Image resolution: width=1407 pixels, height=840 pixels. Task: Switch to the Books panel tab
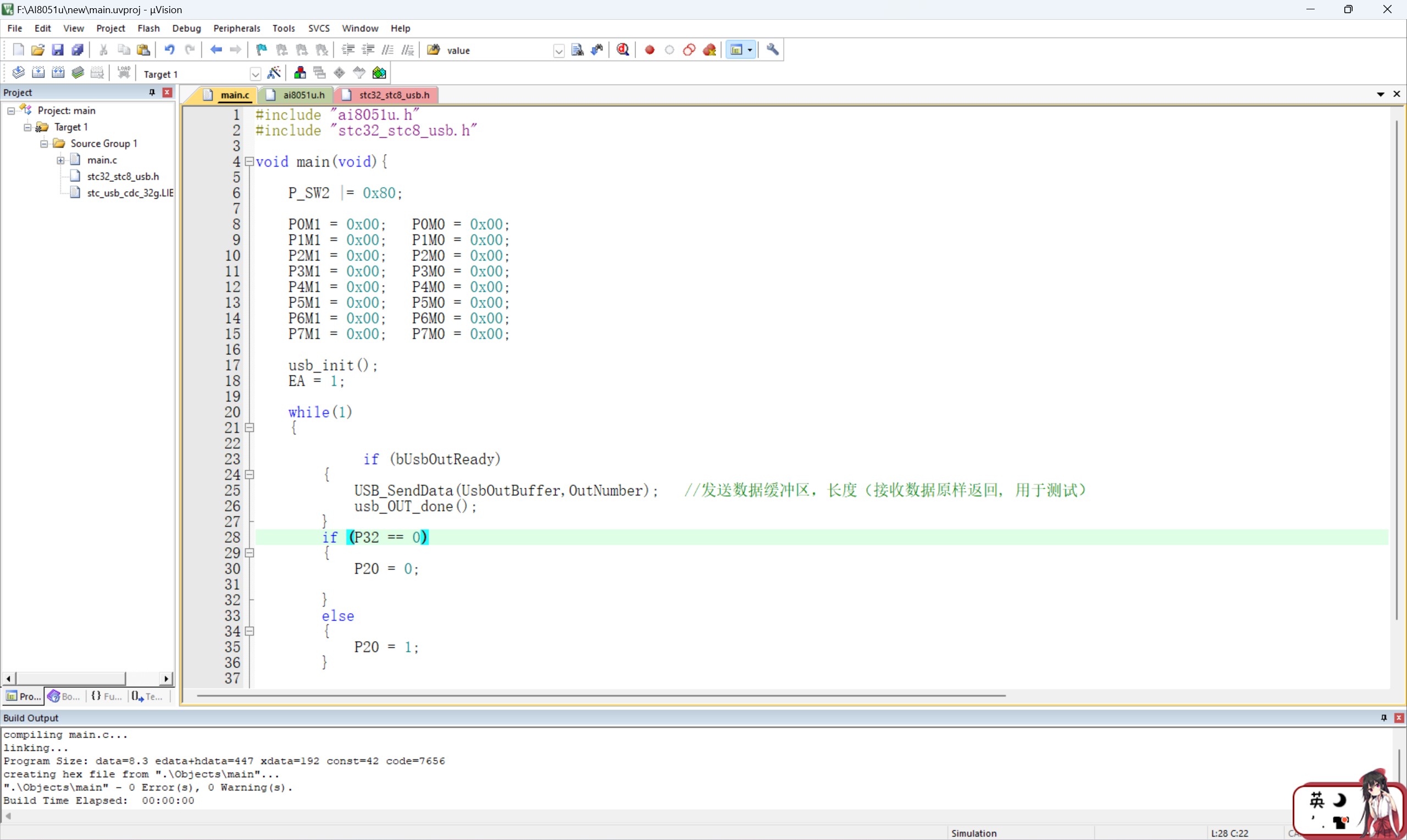pos(64,696)
